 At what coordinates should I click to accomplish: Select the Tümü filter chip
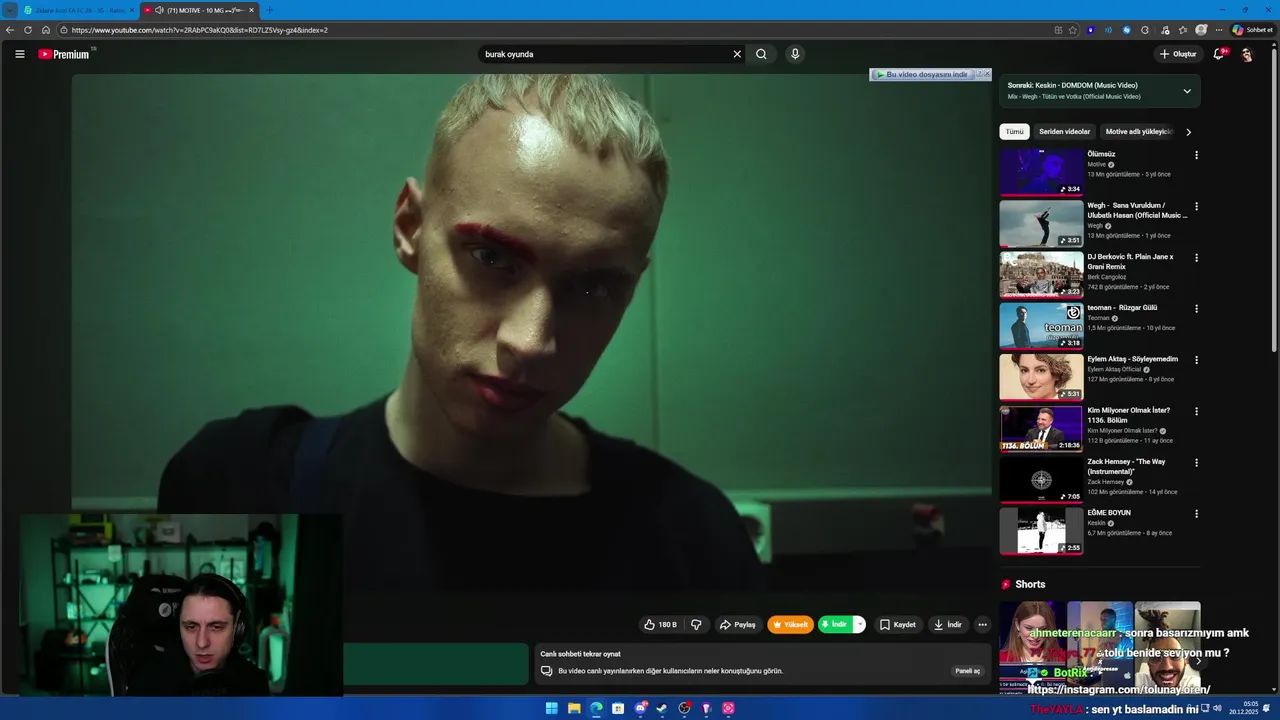(1014, 132)
